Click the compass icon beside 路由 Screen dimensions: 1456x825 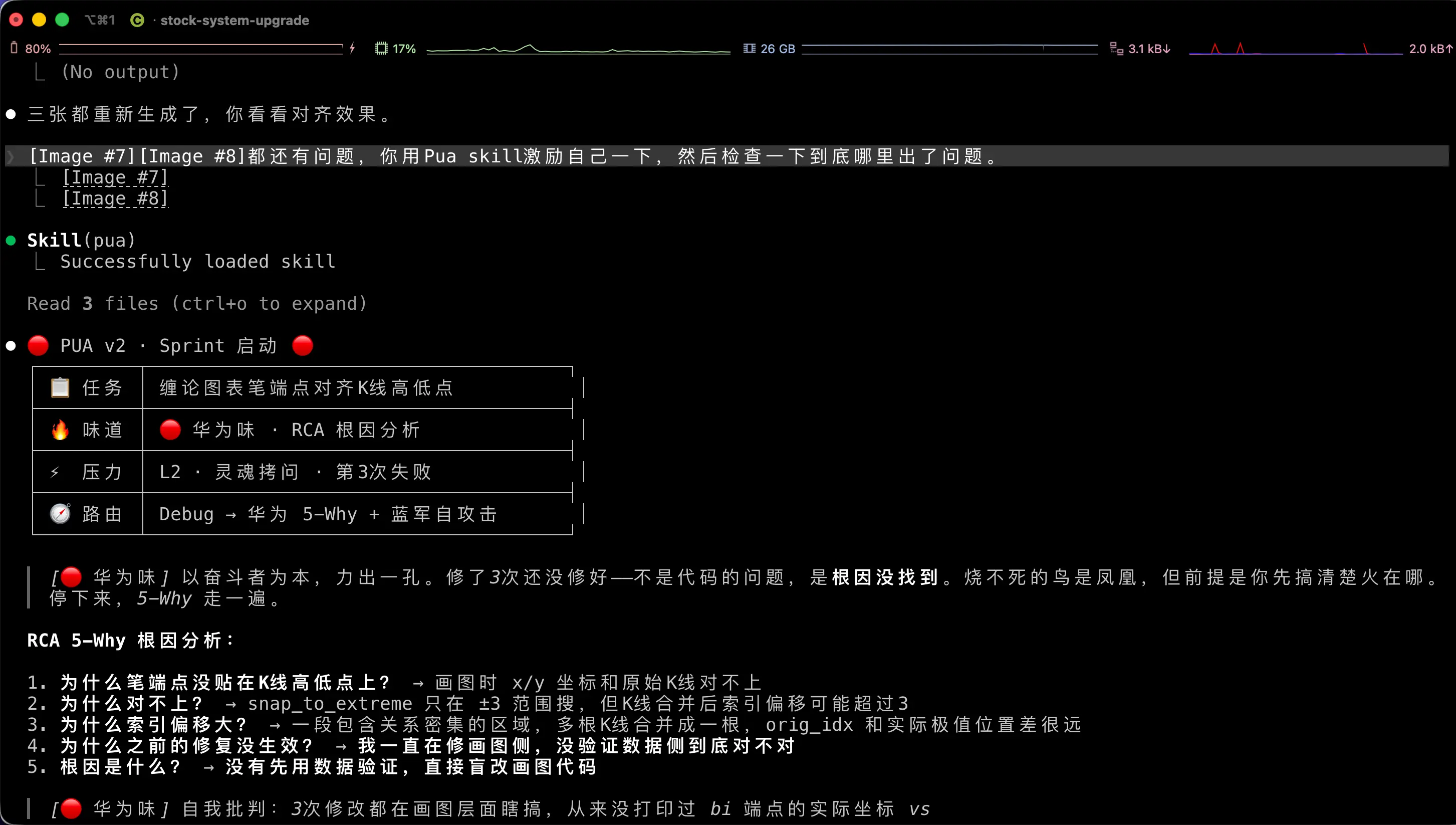pyautogui.click(x=60, y=514)
